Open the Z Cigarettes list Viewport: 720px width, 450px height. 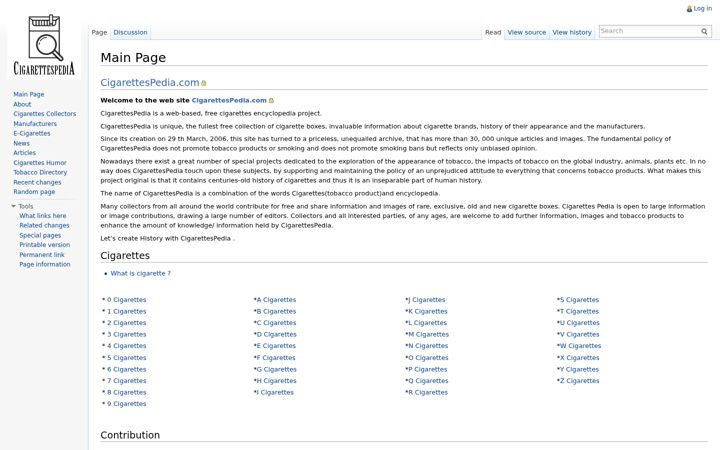(579, 381)
